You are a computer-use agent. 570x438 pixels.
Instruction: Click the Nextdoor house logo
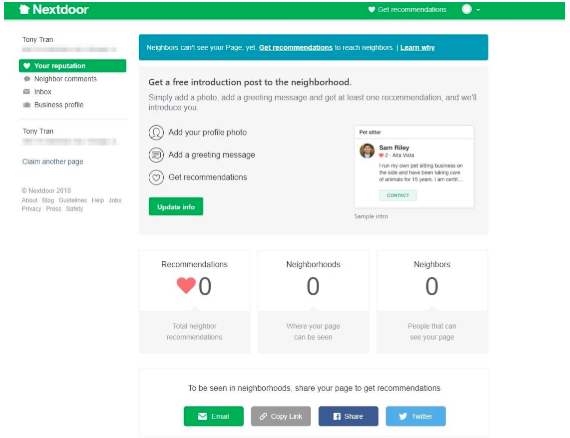pos(24,9)
